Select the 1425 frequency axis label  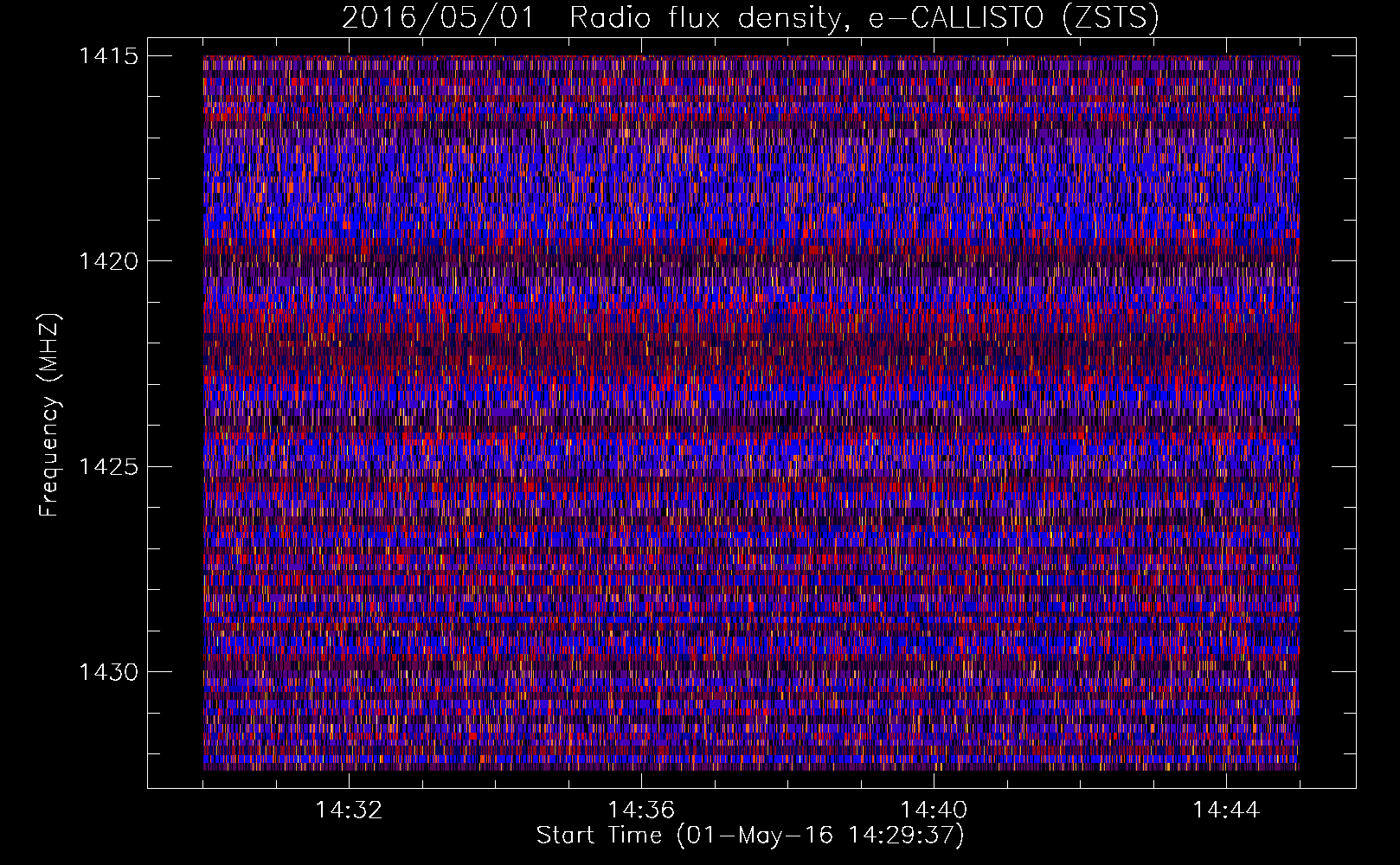click(108, 467)
